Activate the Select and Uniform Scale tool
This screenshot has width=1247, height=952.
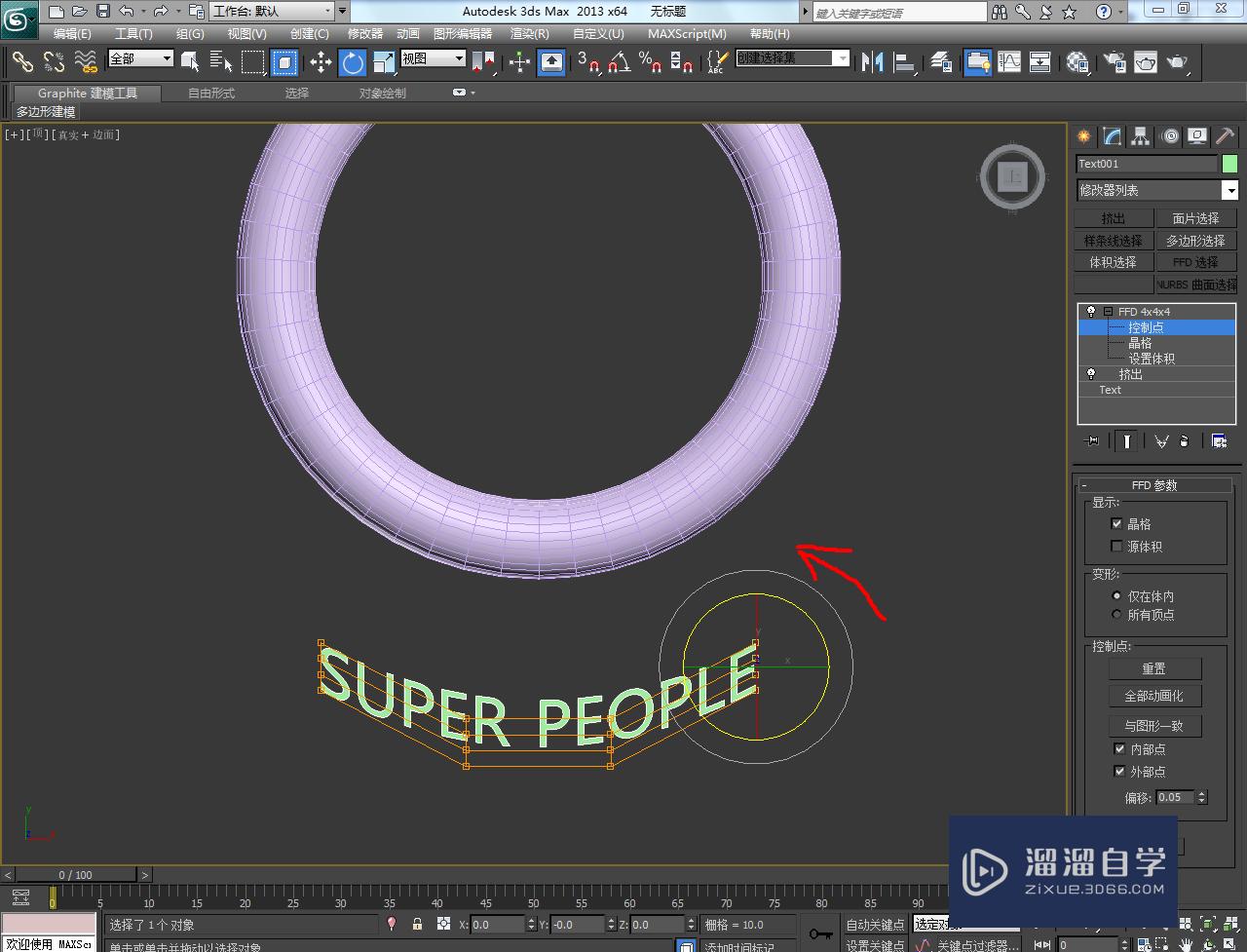coord(384,62)
